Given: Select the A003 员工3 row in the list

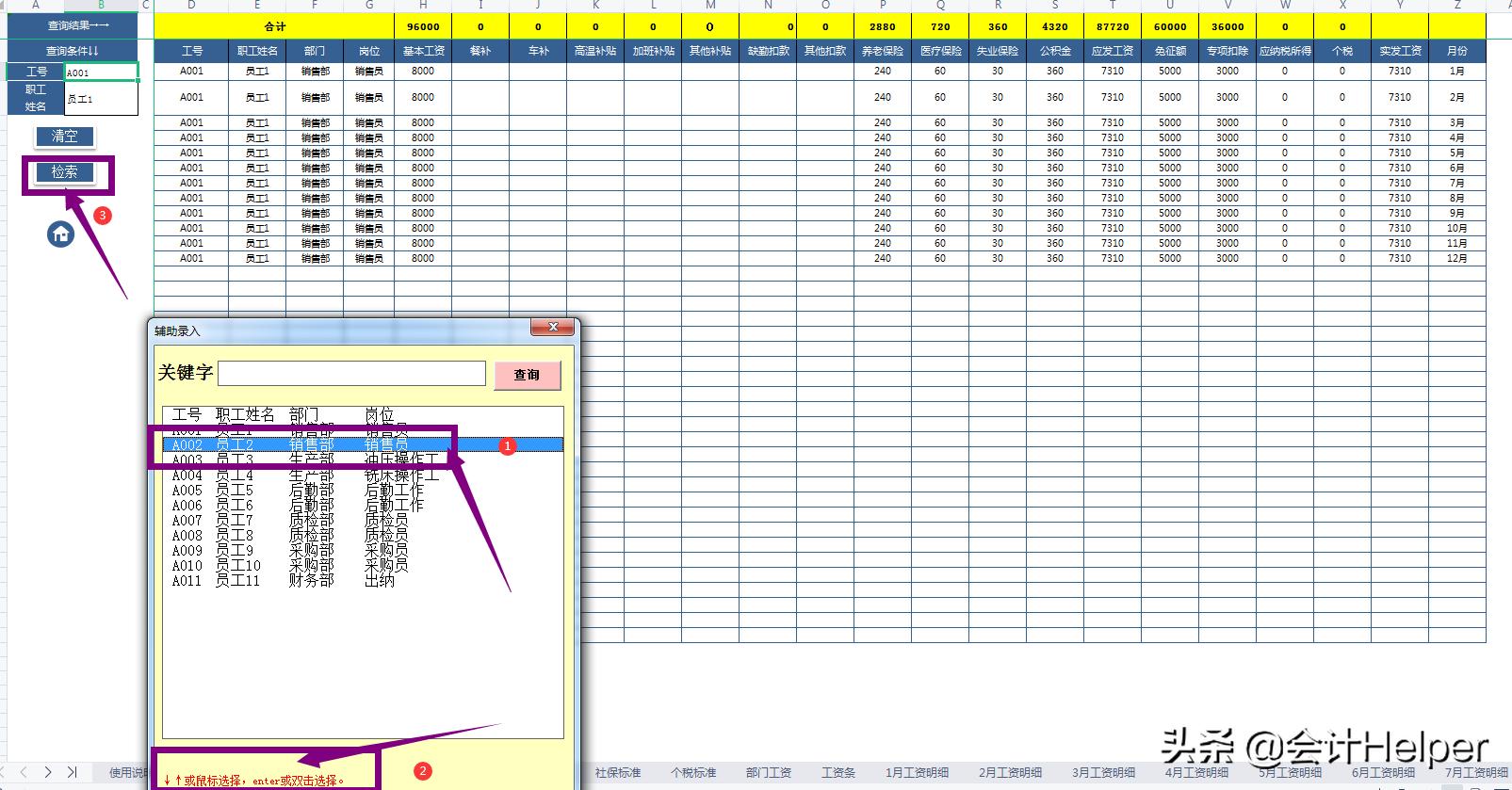Looking at the screenshot, I should pos(363,459).
